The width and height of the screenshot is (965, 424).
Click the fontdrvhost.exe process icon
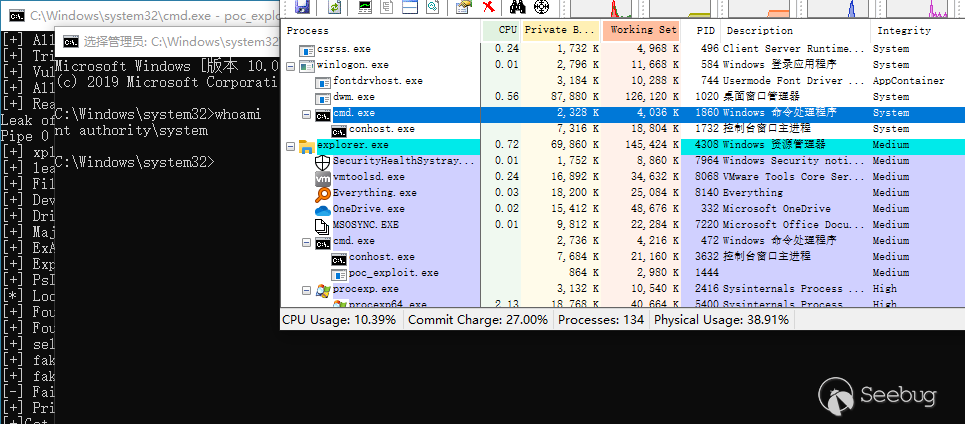coord(322,82)
